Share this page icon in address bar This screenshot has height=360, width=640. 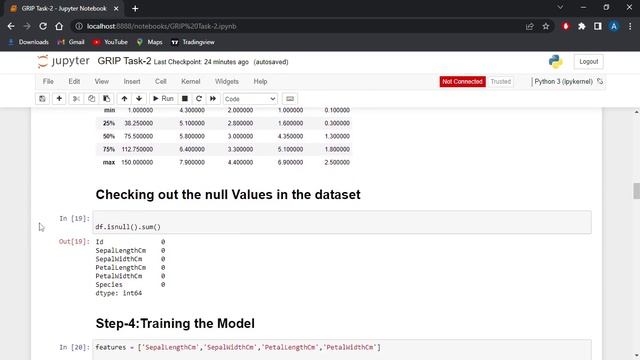530,26
